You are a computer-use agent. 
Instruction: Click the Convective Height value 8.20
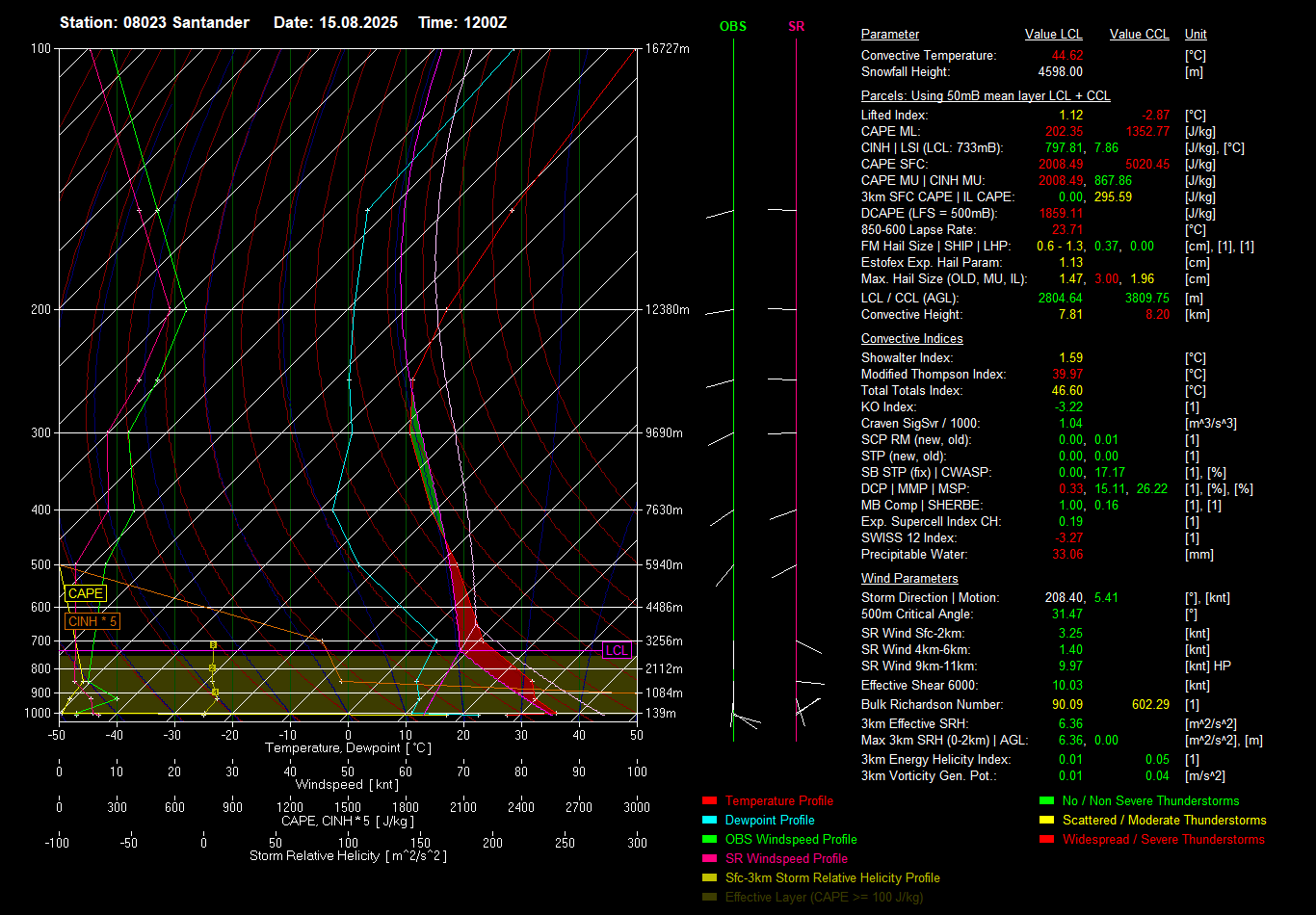tap(1157, 315)
